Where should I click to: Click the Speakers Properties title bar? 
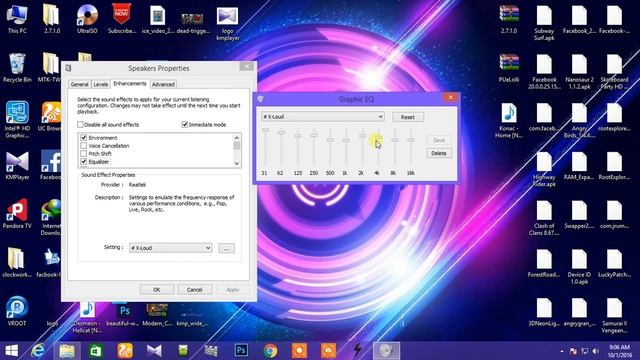click(158, 68)
